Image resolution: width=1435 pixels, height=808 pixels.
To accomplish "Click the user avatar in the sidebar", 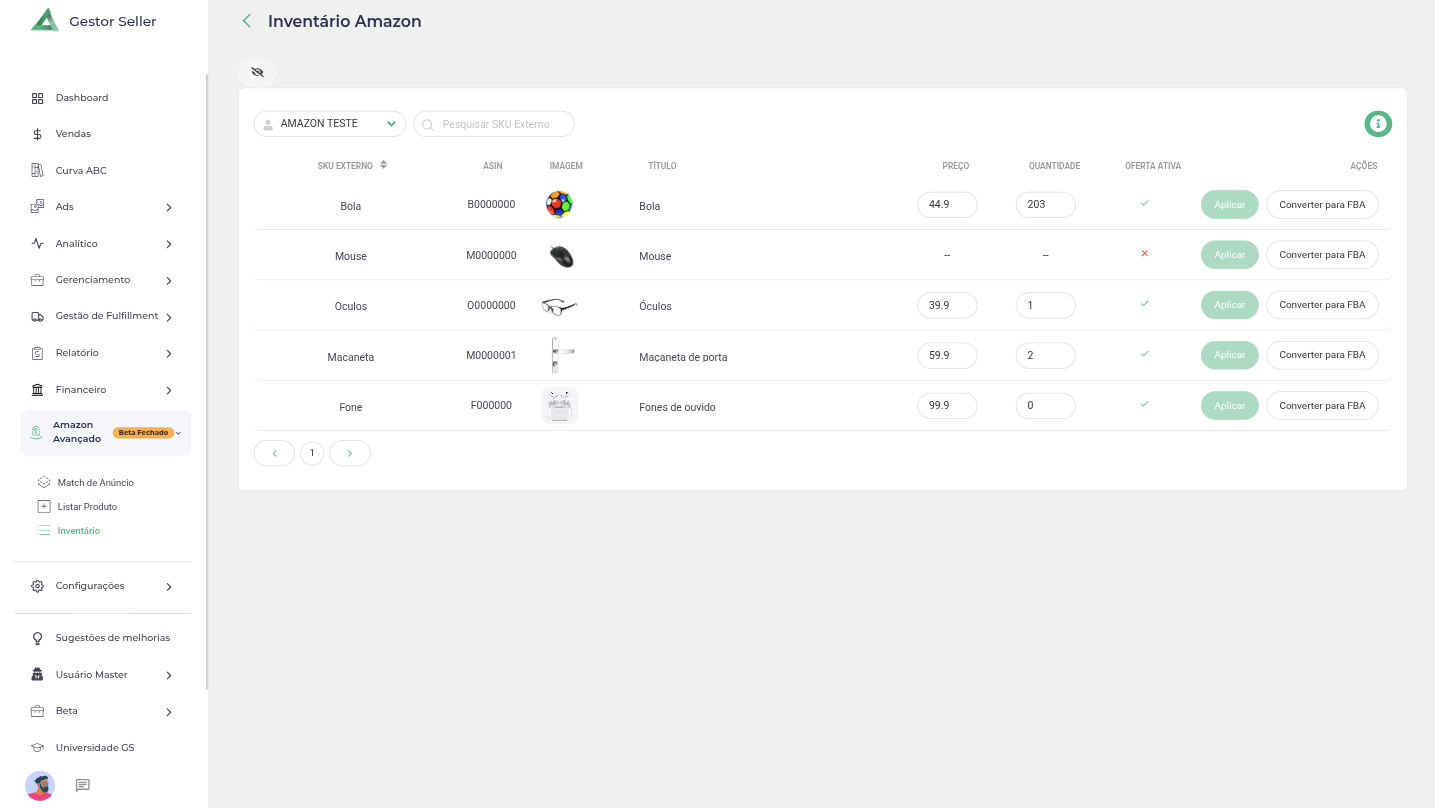I will (40, 785).
